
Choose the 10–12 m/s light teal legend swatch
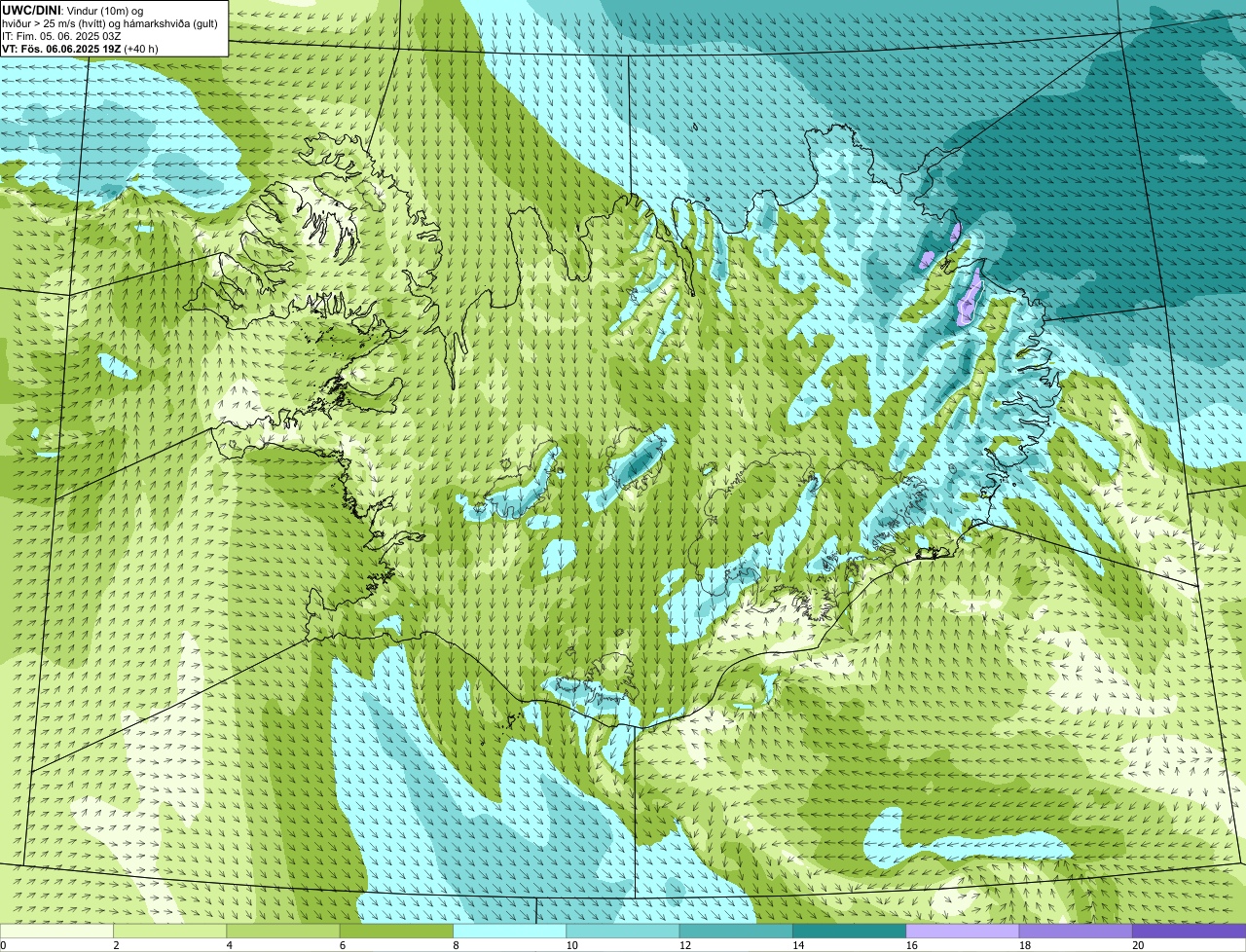coord(623,931)
